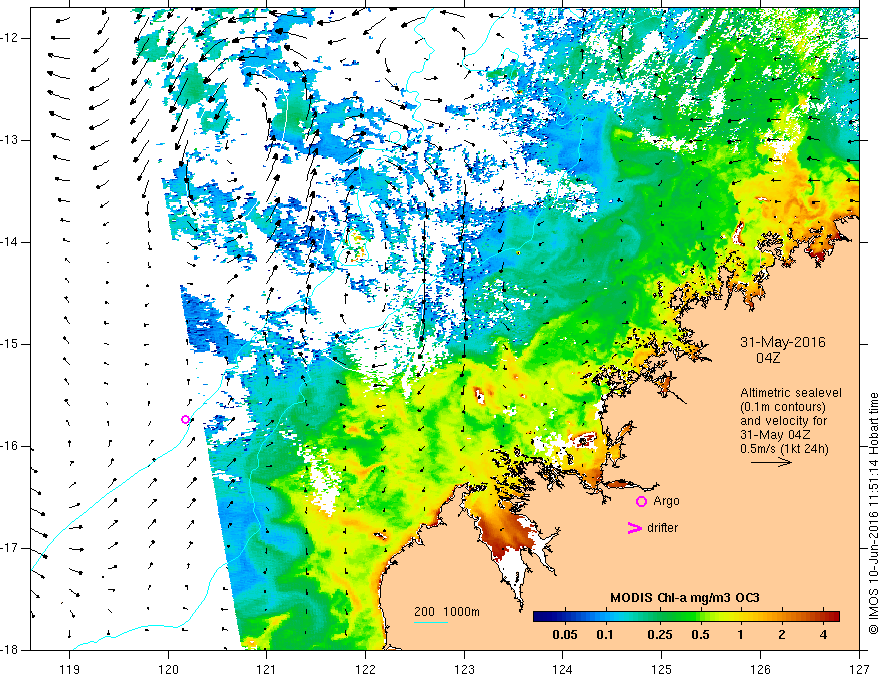Viewport: 880px width, 680px height.
Task: Click the '0.5m/s (1kt 24h)' scale text
Action: [x=785, y=449]
